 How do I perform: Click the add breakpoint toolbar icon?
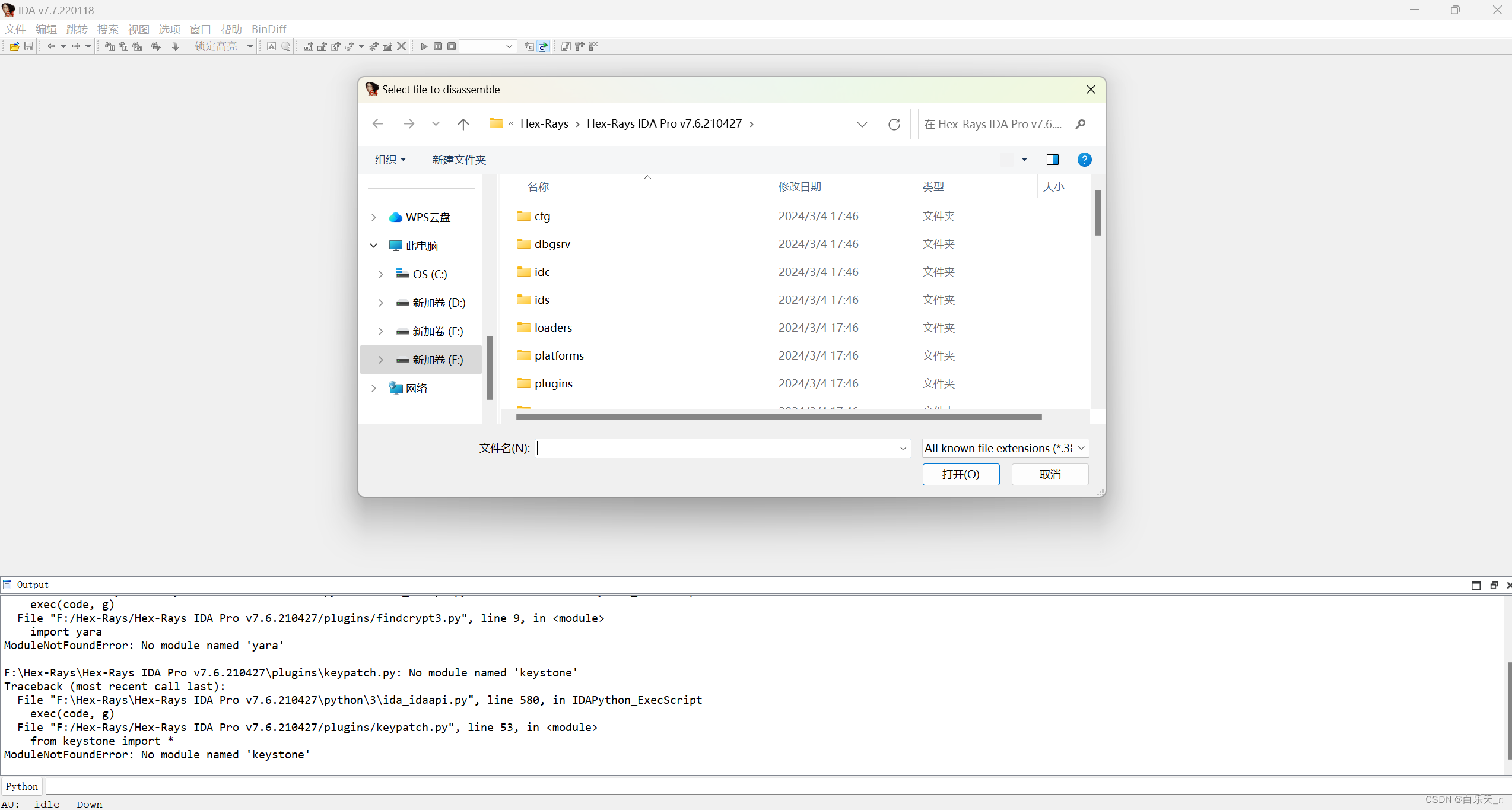tap(579, 46)
